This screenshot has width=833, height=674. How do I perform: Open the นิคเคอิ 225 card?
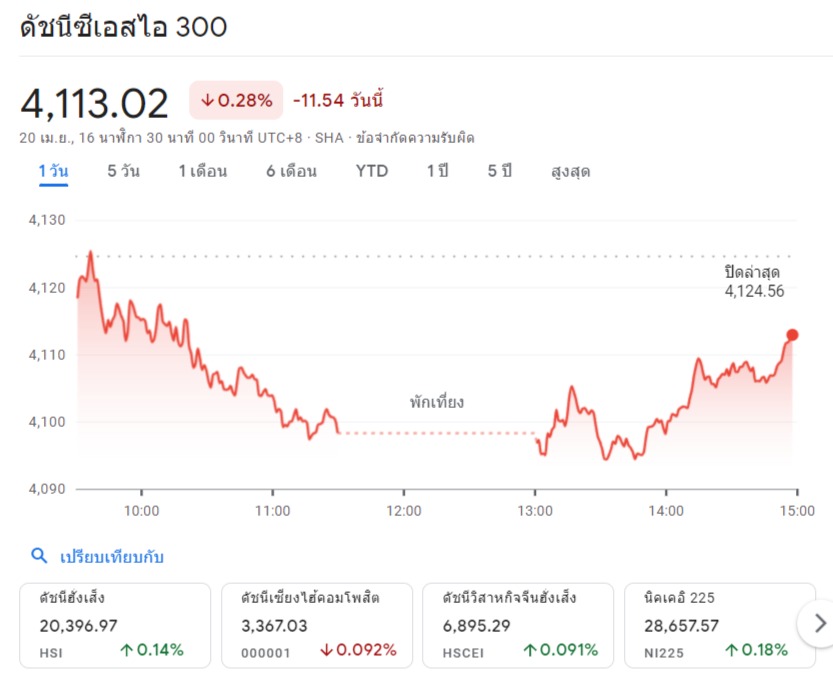pyautogui.click(x=708, y=625)
